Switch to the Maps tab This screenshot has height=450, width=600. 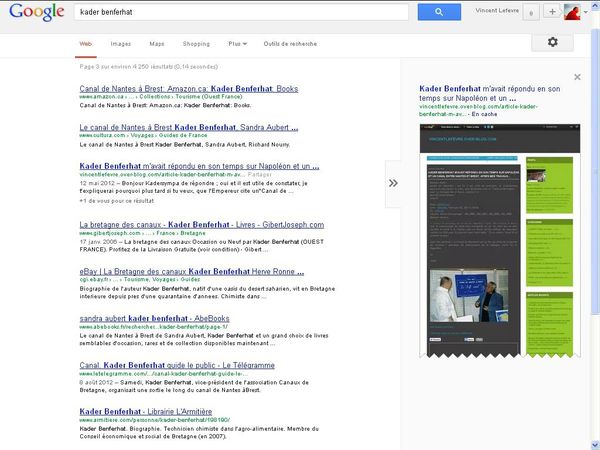pyautogui.click(x=157, y=44)
